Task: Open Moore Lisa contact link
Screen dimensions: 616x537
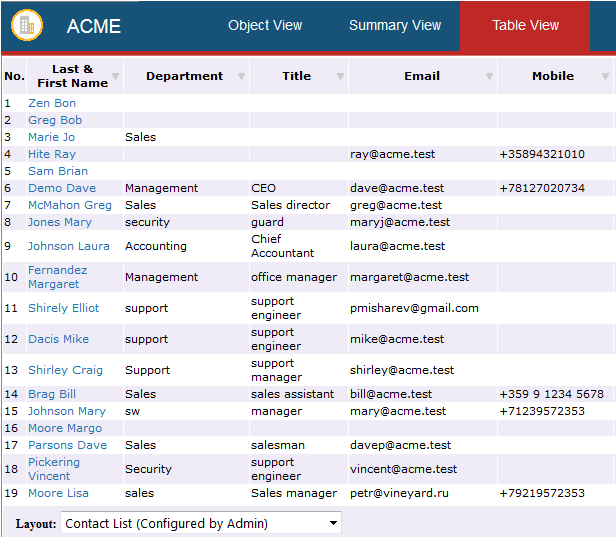Action: pos(58,493)
